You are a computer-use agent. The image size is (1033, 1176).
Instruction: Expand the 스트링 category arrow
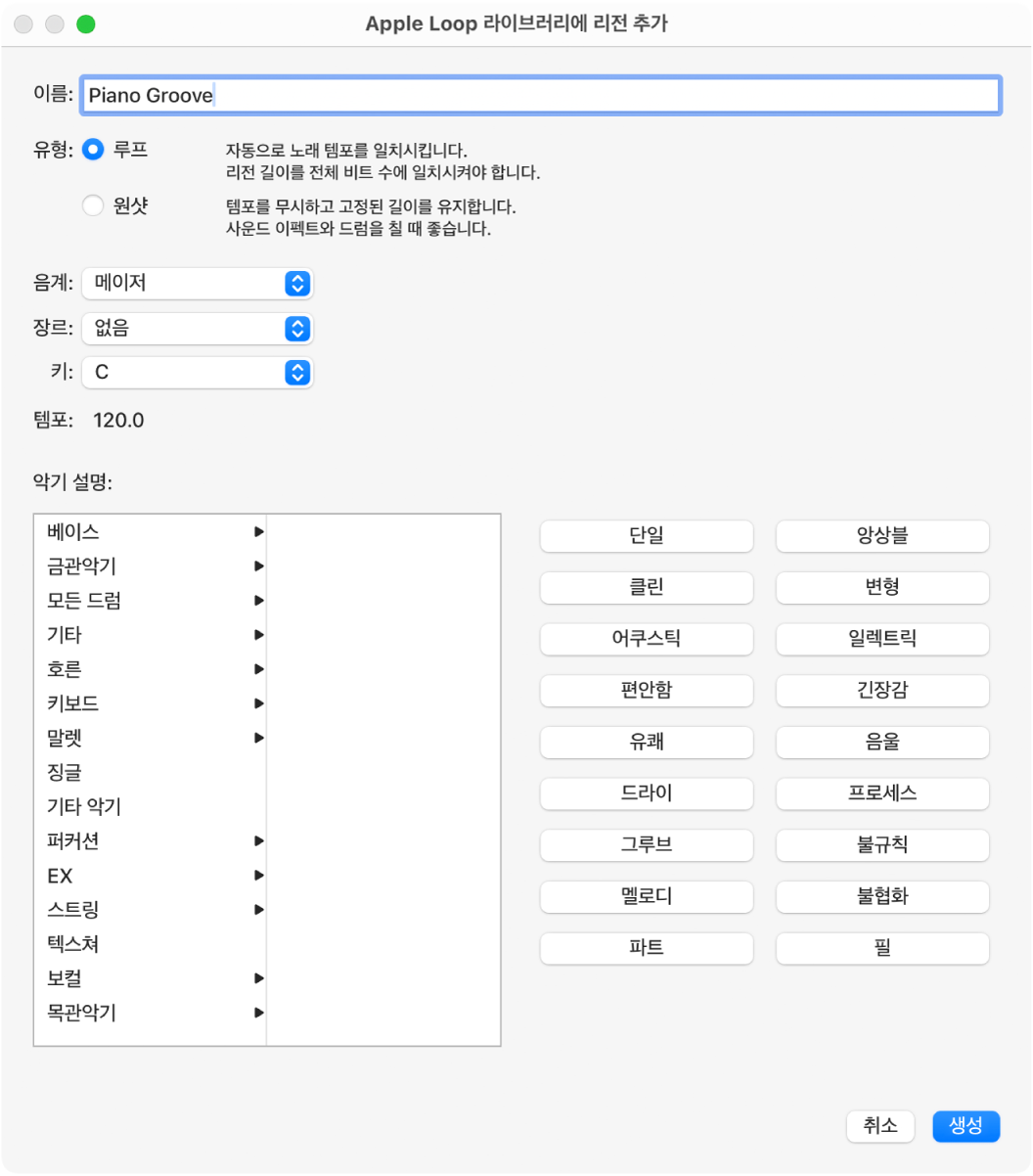[x=259, y=910]
